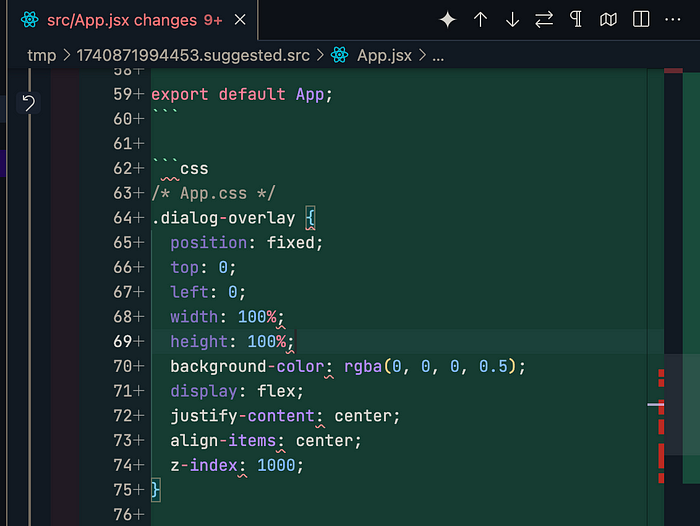Close the src/App.jsx changes tab
The image size is (700, 526).
240,20
